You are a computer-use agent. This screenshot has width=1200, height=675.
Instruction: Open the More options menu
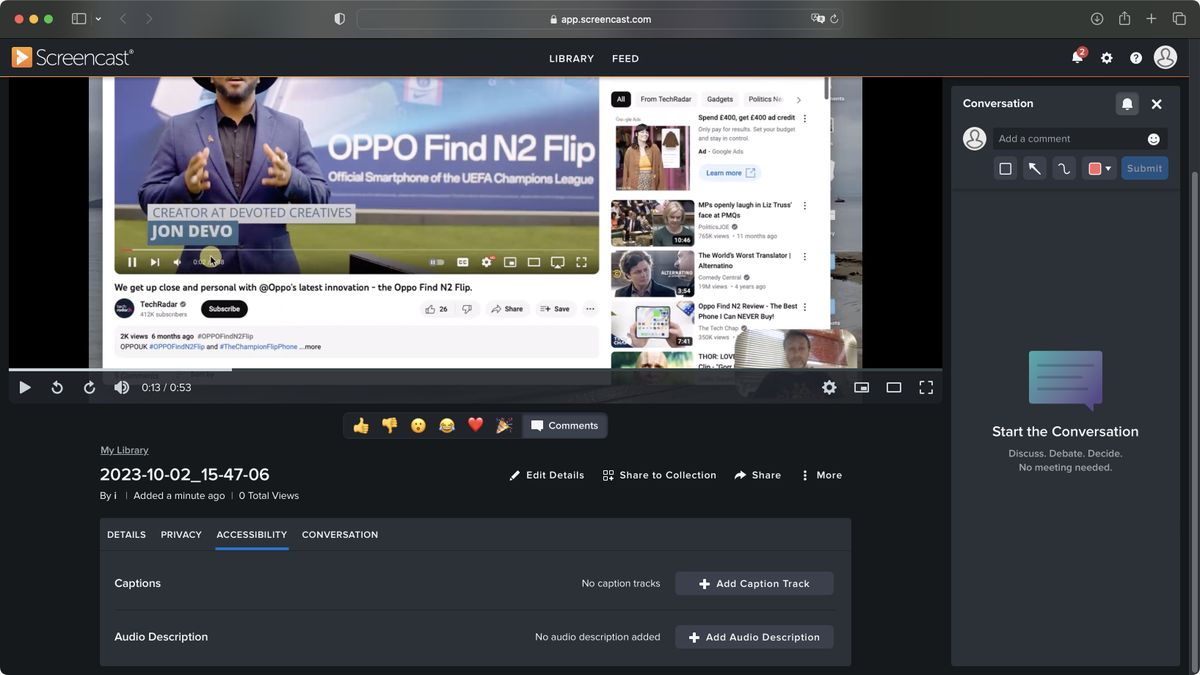click(820, 475)
